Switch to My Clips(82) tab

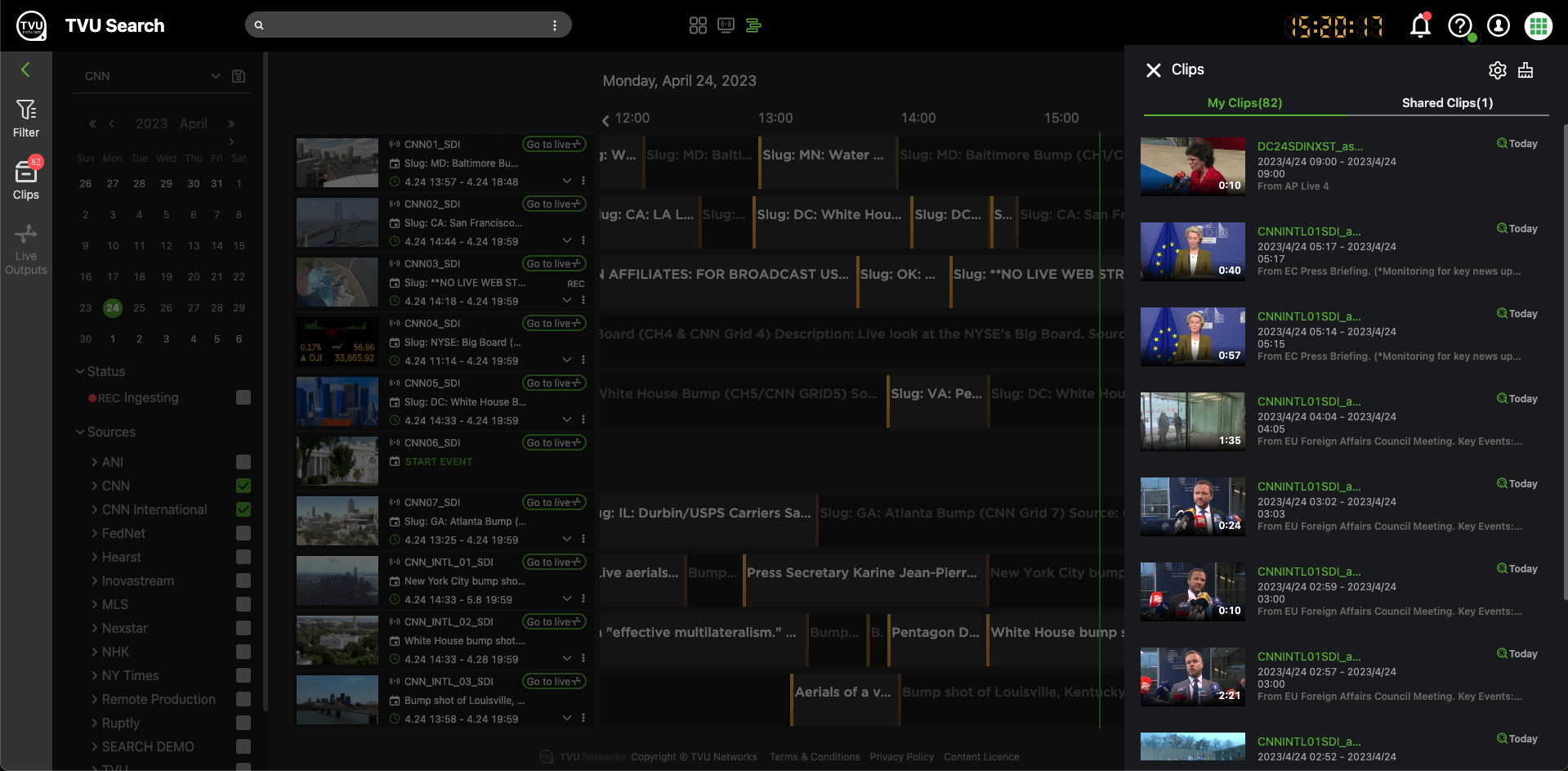pos(1244,103)
